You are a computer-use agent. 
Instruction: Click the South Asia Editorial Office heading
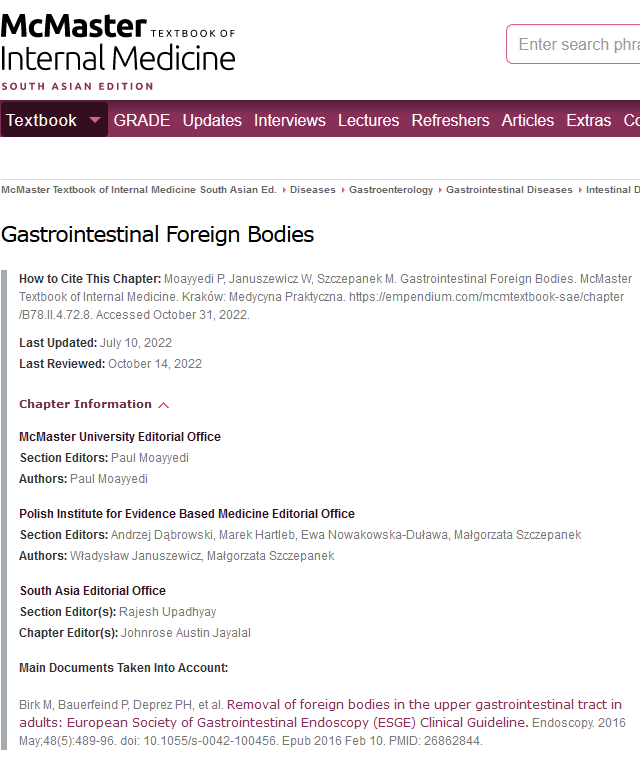(93, 591)
